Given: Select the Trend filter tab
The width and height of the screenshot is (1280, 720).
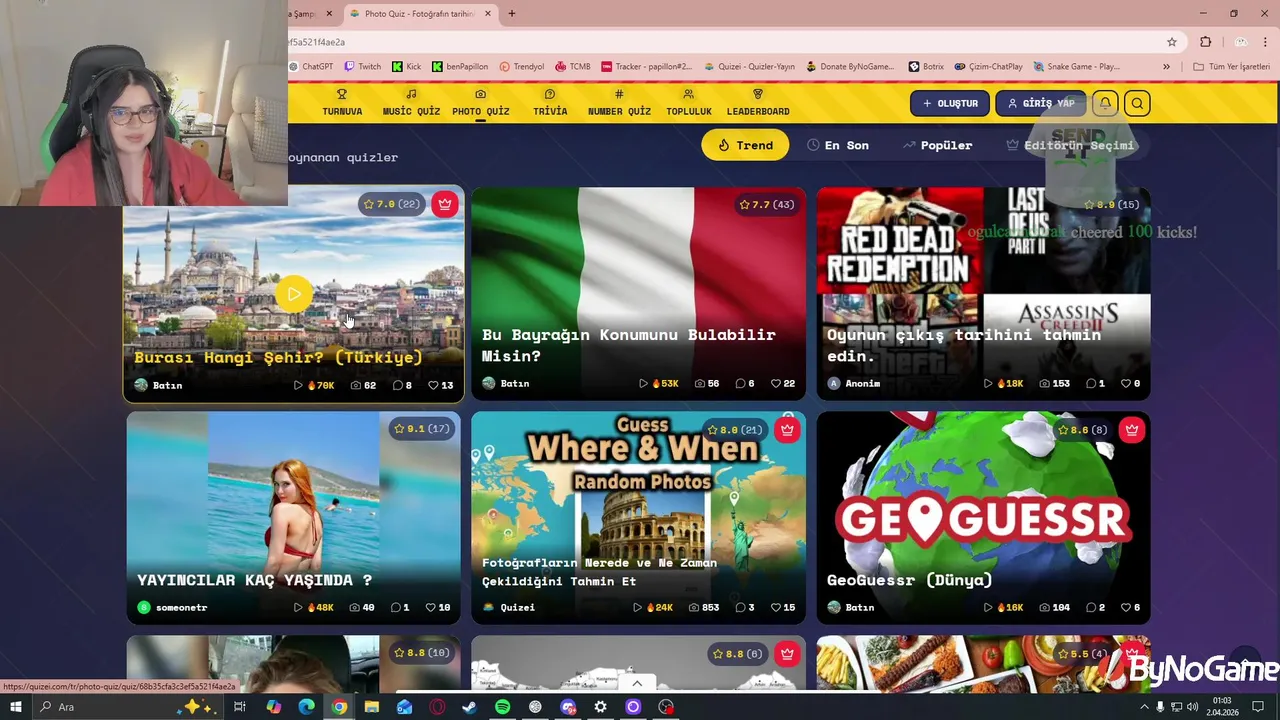Looking at the screenshot, I should coord(745,145).
